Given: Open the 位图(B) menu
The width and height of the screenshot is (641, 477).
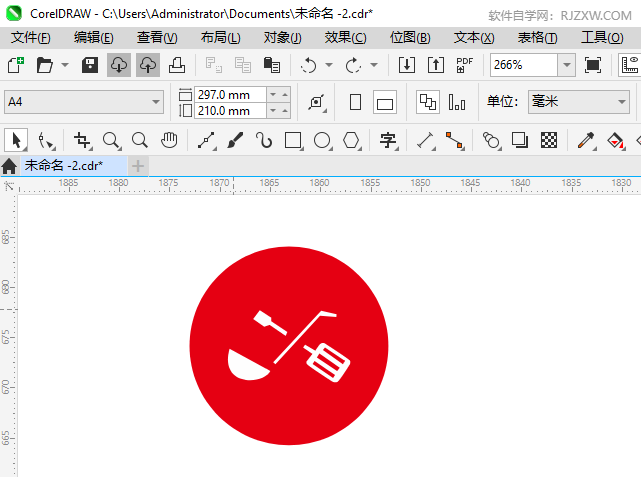Looking at the screenshot, I should coord(410,38).
